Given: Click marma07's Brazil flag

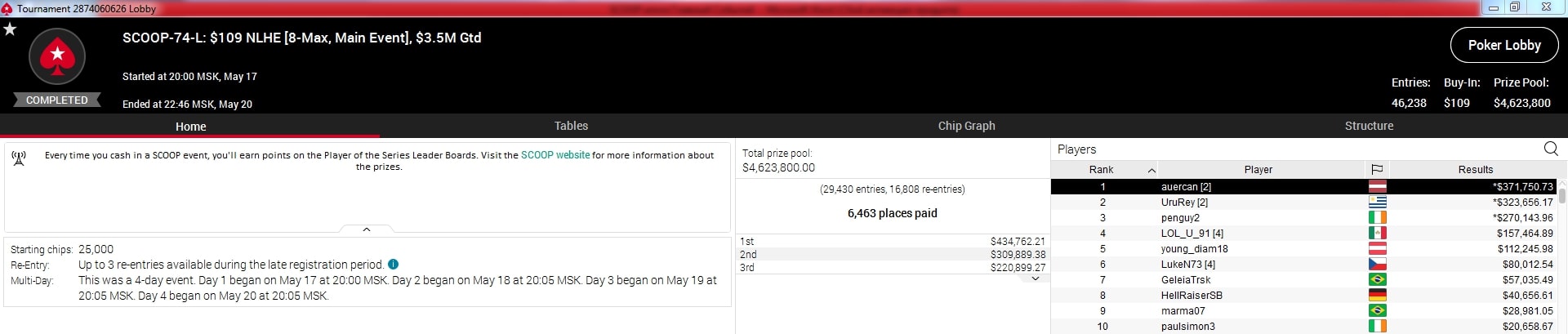Looking at the screenshot, I should coord(1378,311).
